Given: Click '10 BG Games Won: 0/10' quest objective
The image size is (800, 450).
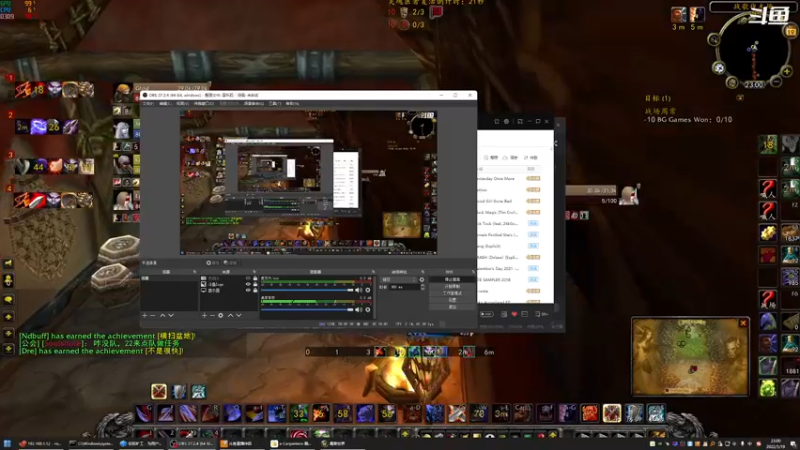Looking at the screenshot, I should (688, 119).
